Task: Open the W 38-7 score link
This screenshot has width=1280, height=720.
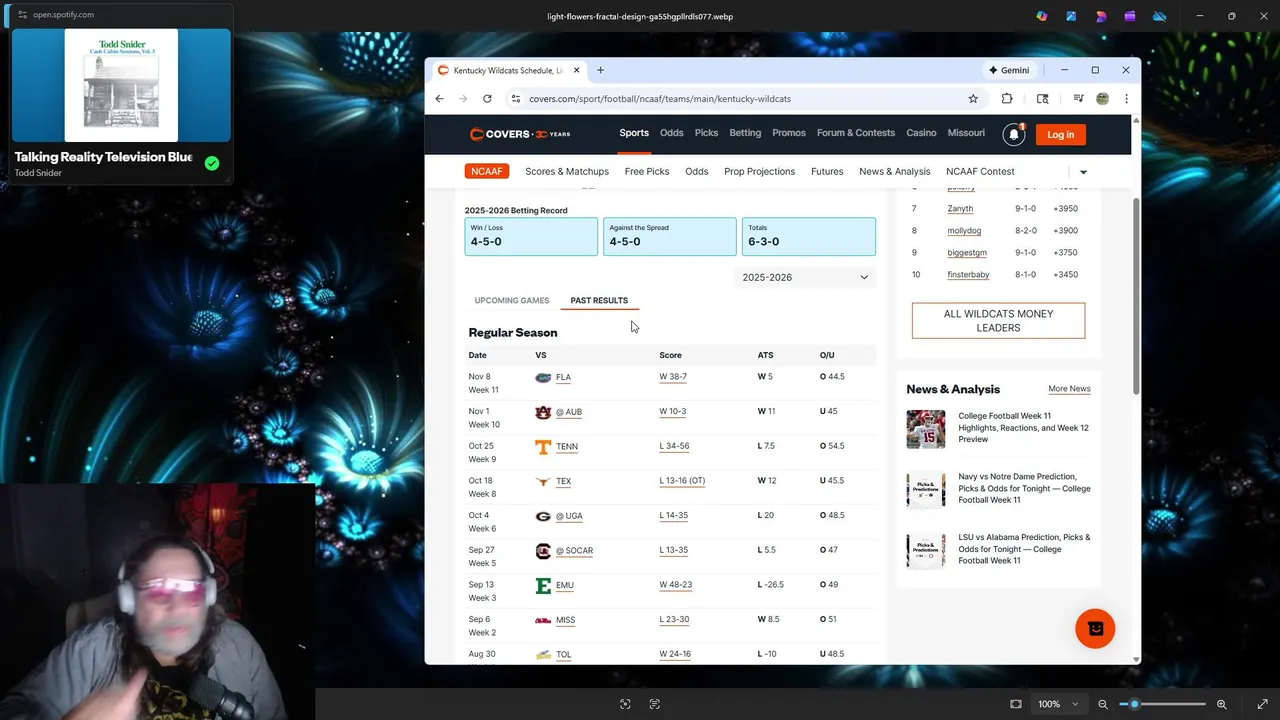Action: coord(673,377)
